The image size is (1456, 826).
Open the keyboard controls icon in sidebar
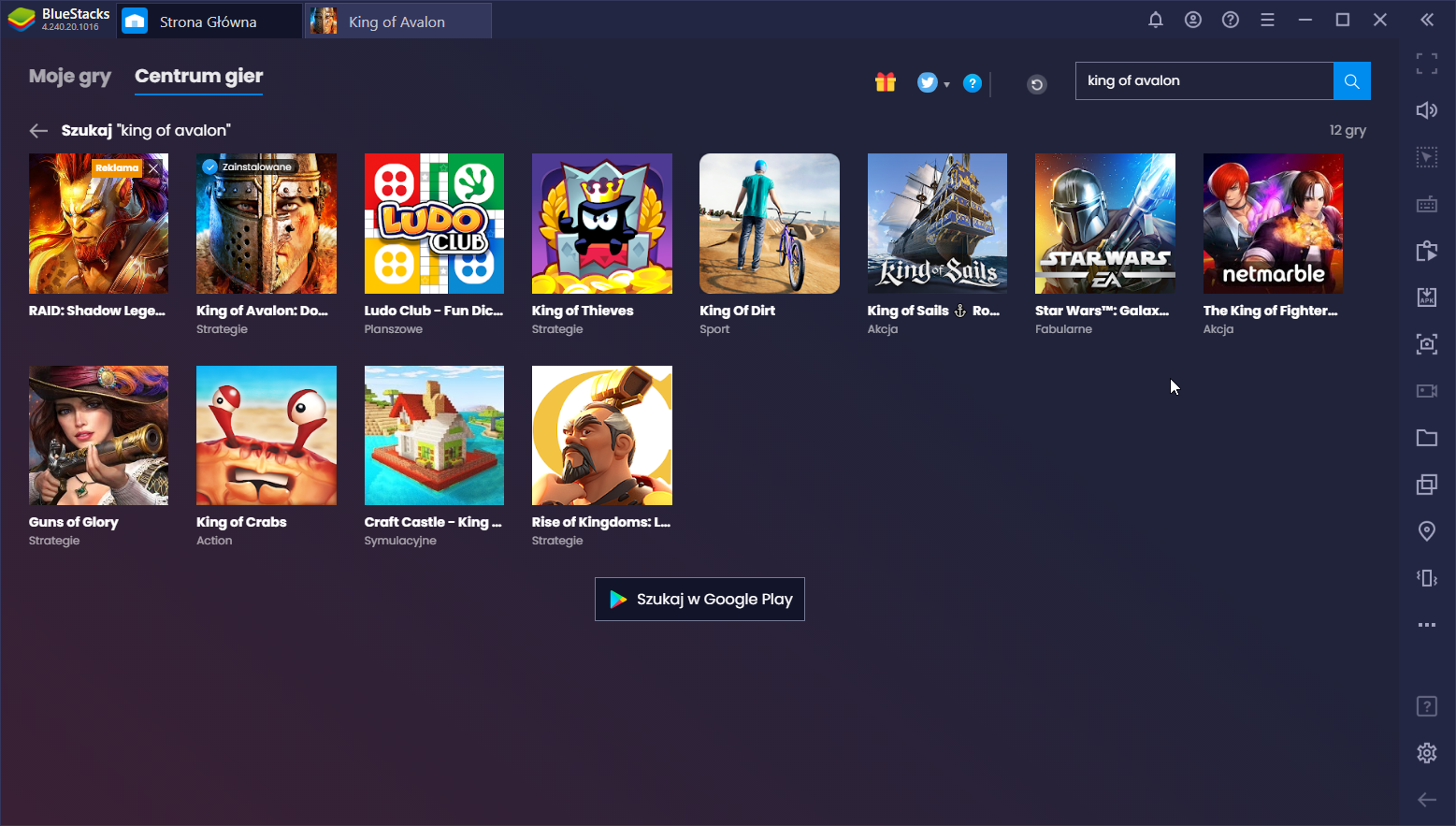[1427, 204]
